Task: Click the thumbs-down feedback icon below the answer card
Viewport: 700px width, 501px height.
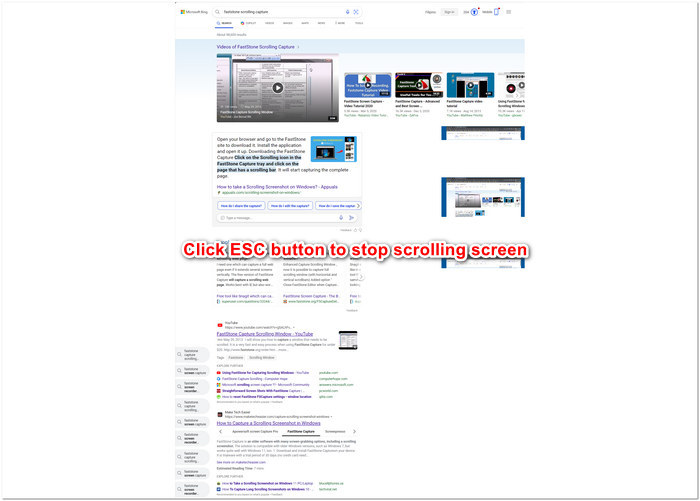Action: point(360,230)
